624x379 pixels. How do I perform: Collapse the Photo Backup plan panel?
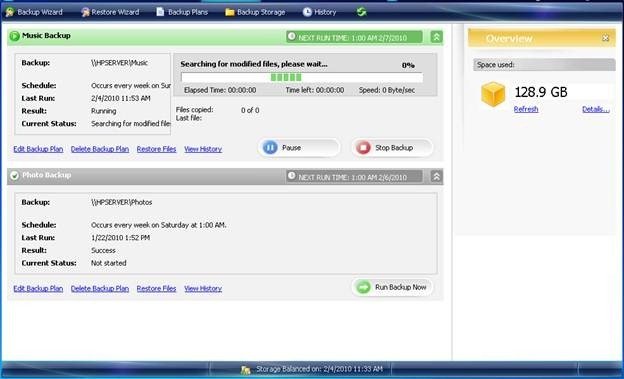click(437, 176)
